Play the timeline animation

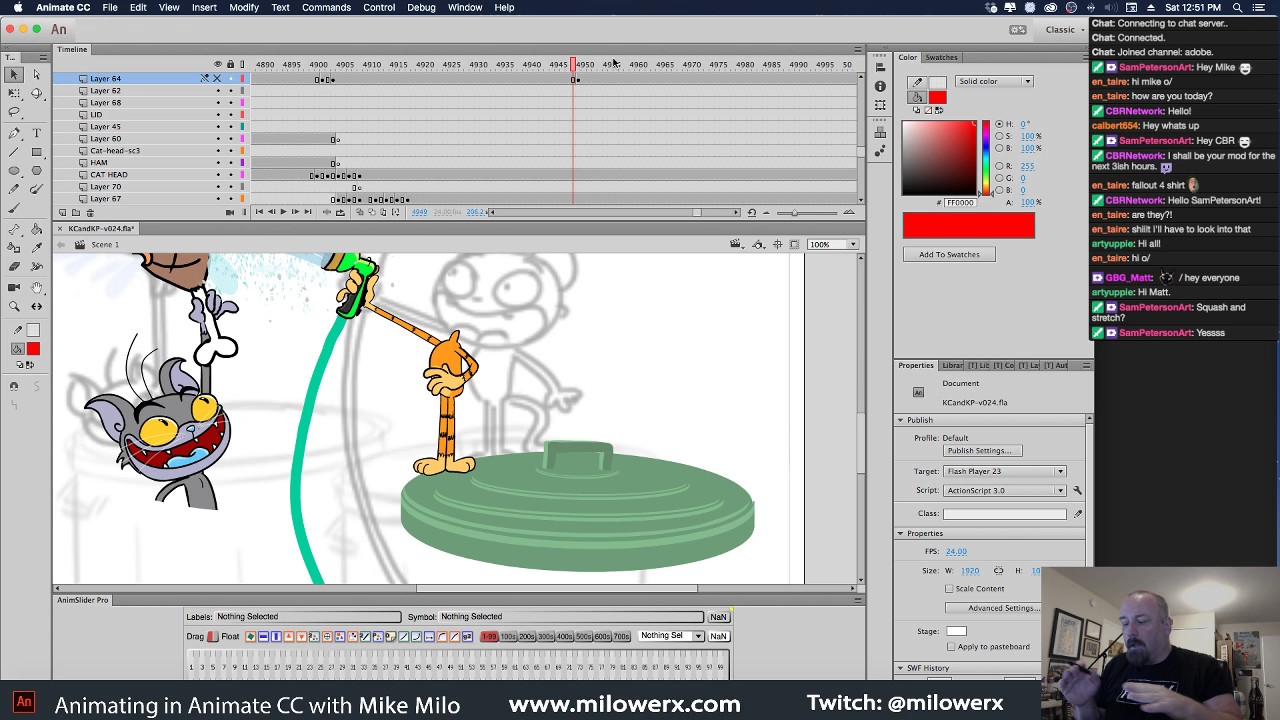point(283,212)
